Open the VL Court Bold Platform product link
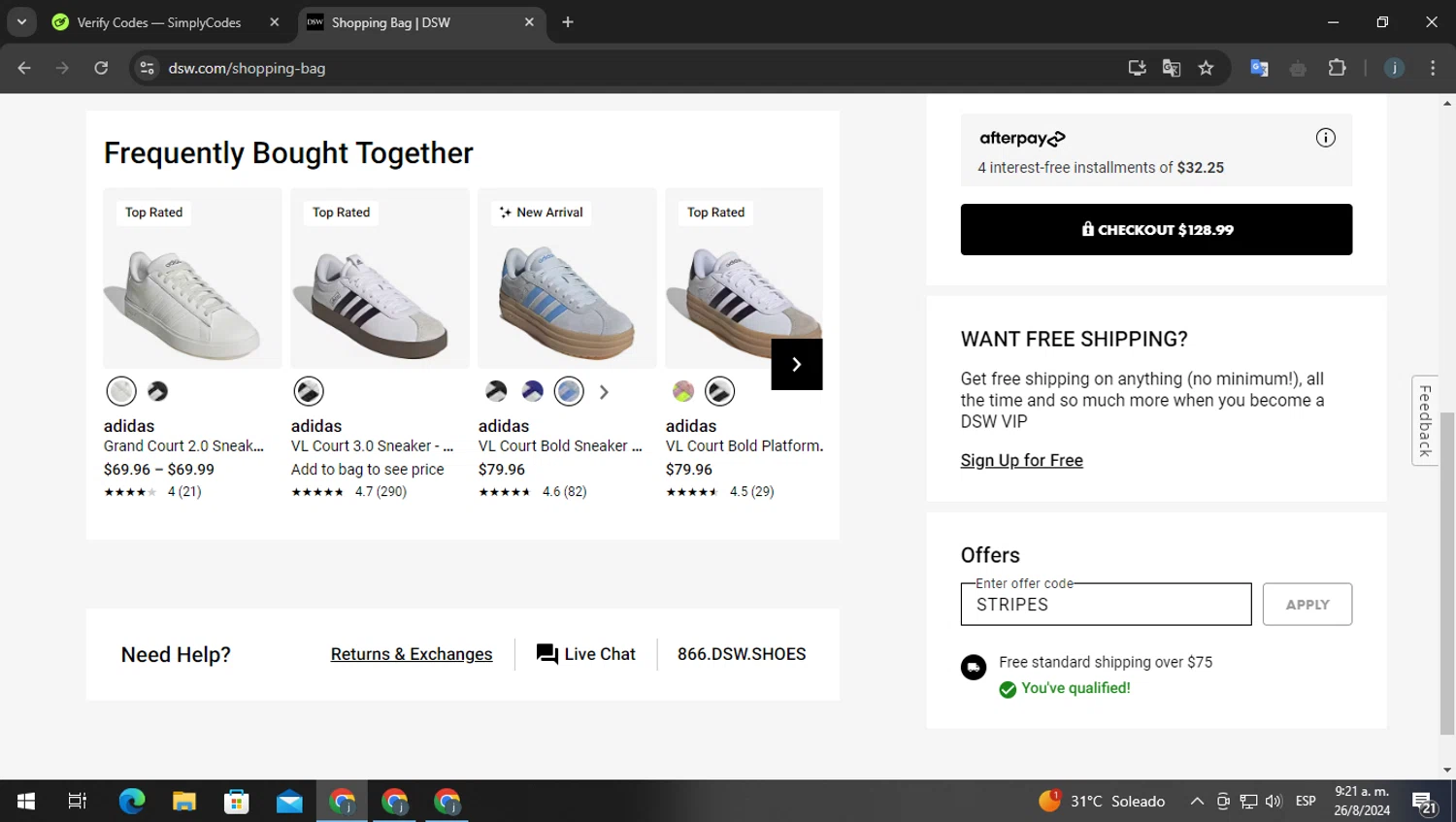 click(x=745, y=446)
